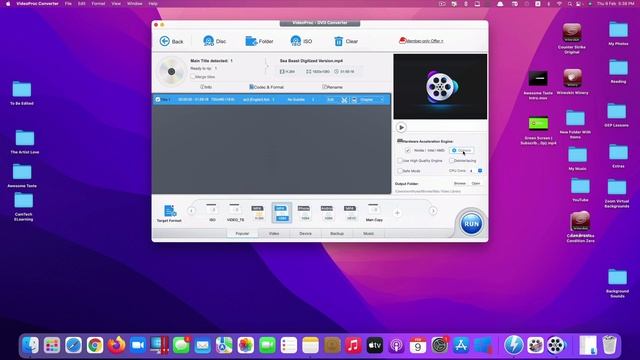
Task: Click the disc image in title header
Action: coord(171,71)
